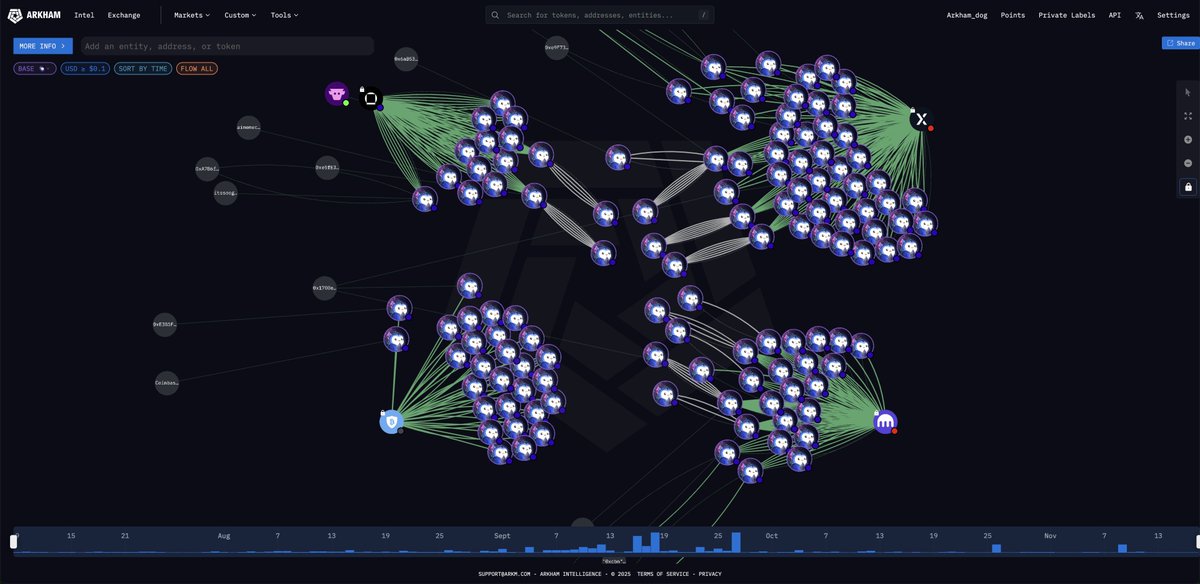The image size is (1200, 584).
Task: Click the Aug label on the timeline
Action: click(224, 536)
